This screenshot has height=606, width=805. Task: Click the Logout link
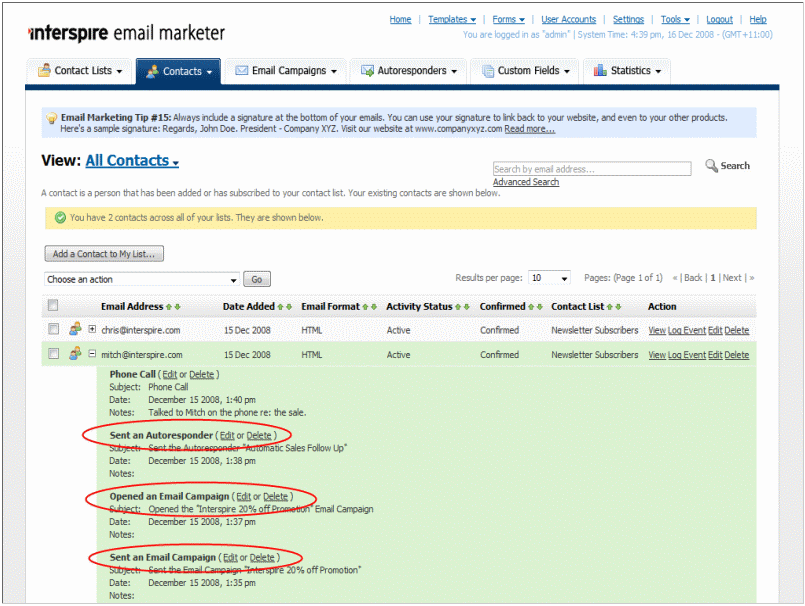click(x=719, y=20)
